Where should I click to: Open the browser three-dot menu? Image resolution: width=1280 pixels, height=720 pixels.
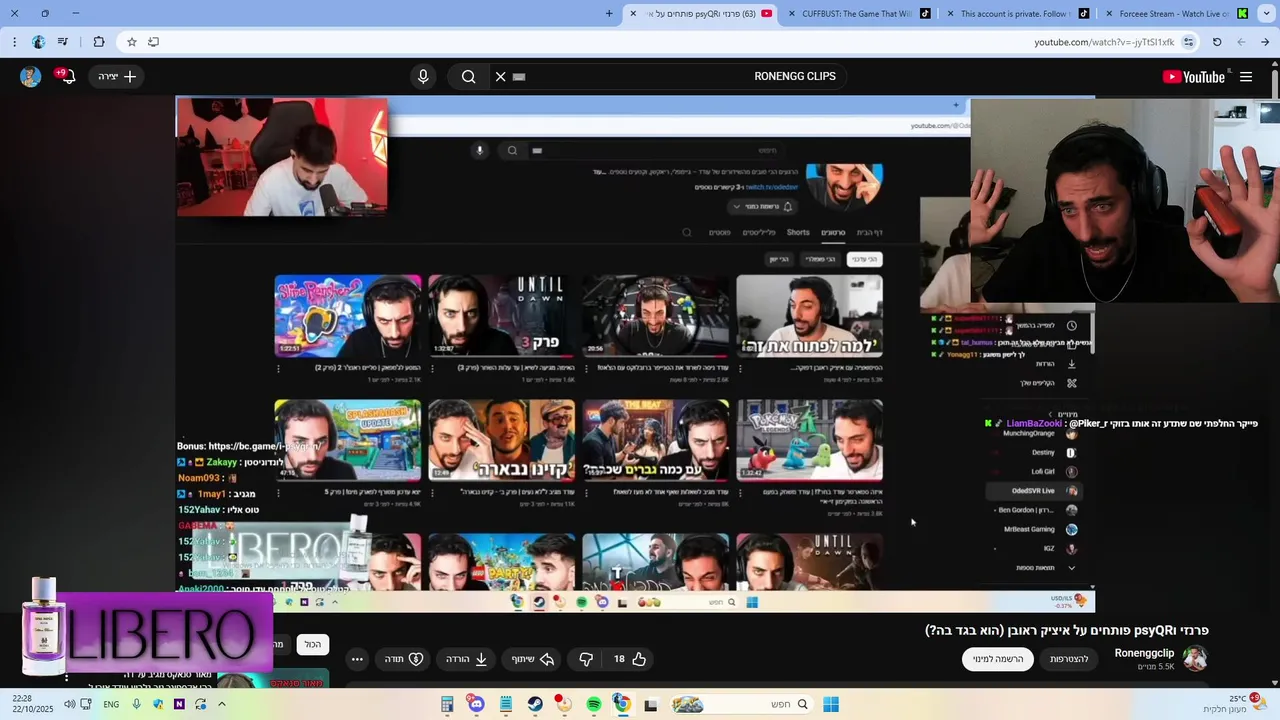[x=14, y=42]
